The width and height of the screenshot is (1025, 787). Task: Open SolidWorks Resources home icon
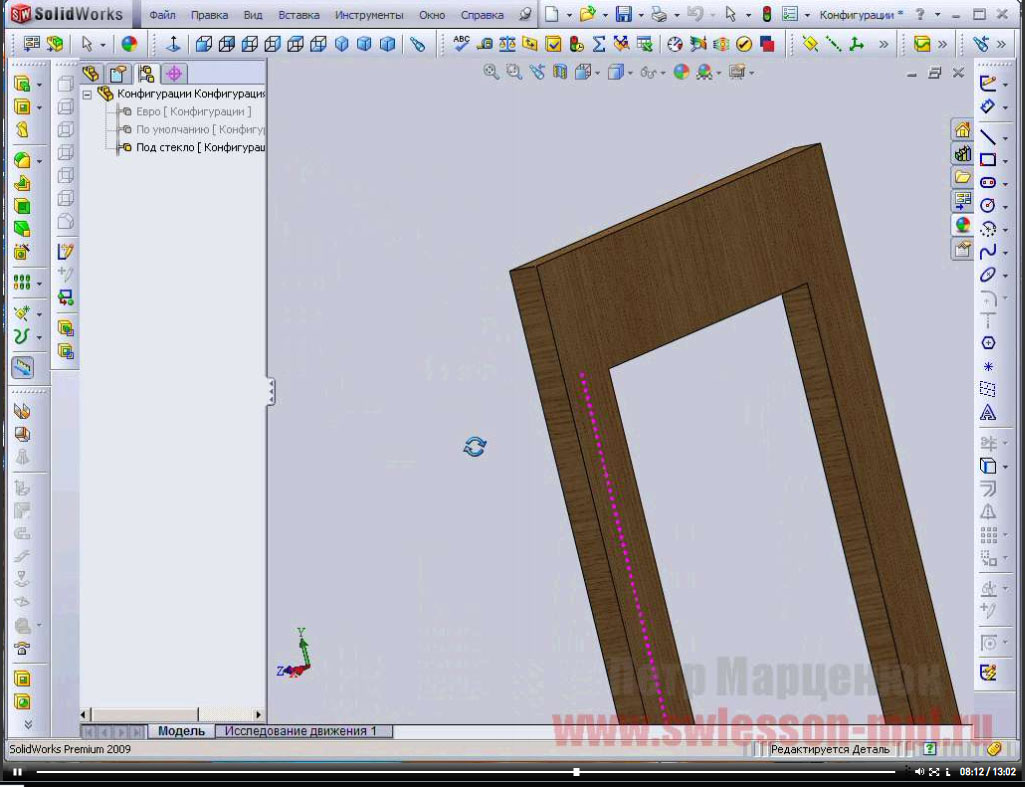(x=962, y=130)
